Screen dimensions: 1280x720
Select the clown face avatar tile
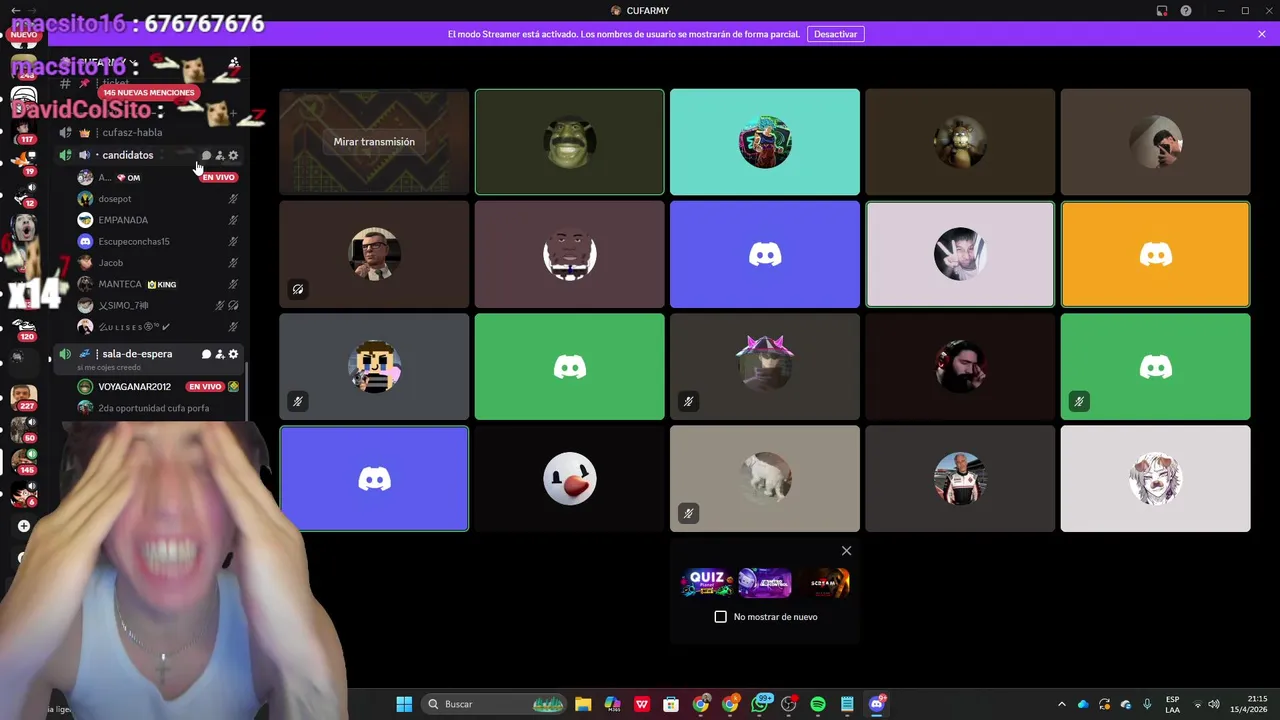pyautogui.click(x=569, y=479)
